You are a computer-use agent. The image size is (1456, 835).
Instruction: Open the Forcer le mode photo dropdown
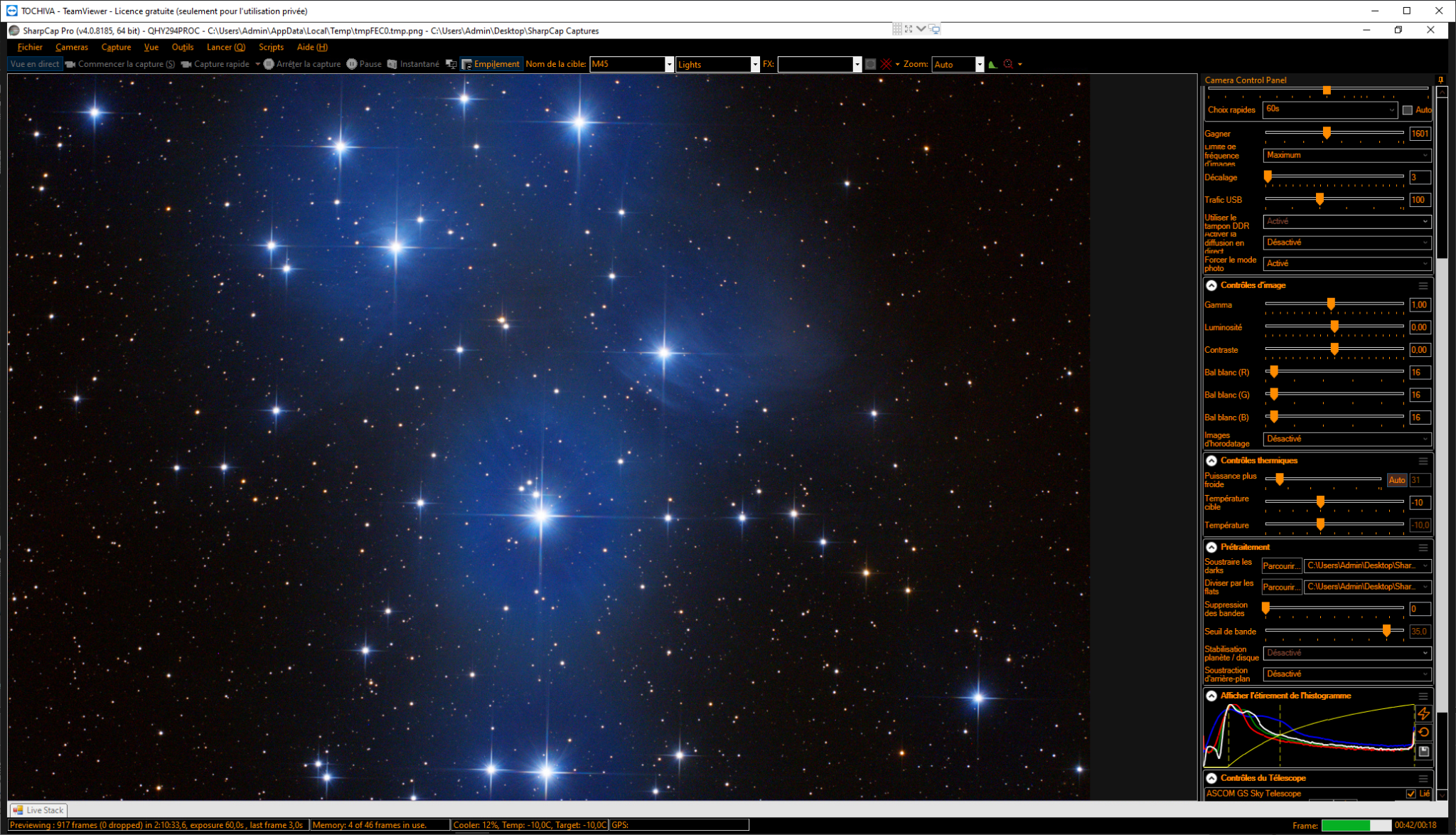click(x=1347, y=263)
